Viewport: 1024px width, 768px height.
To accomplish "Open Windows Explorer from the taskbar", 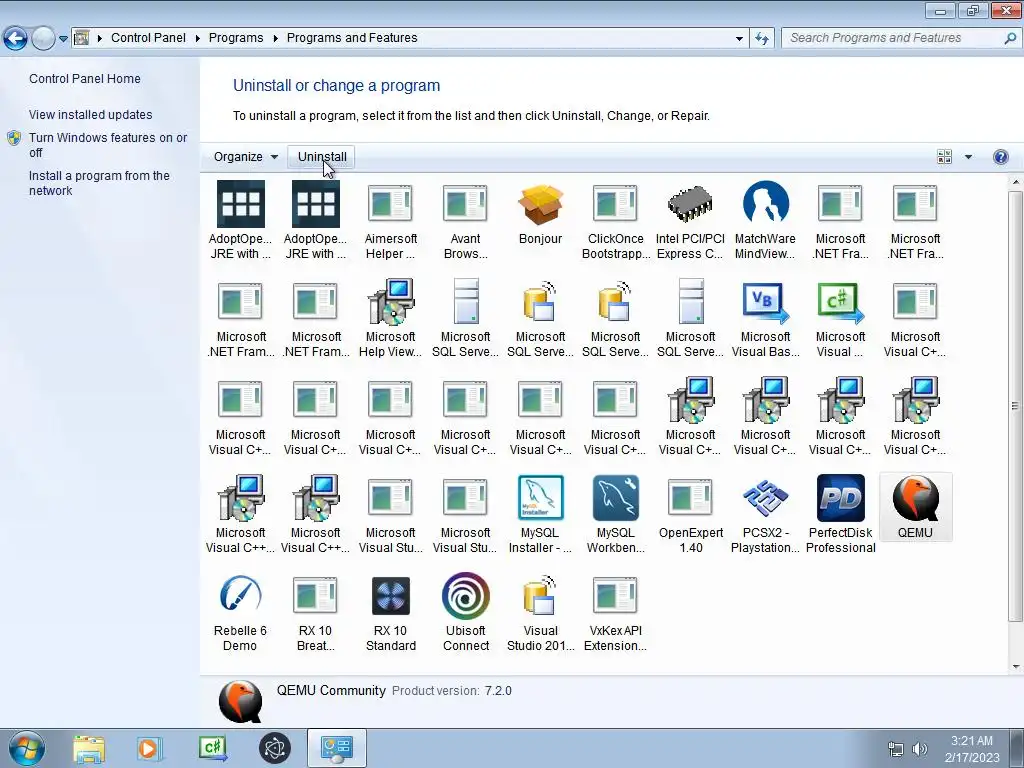I will pos(89,748).
